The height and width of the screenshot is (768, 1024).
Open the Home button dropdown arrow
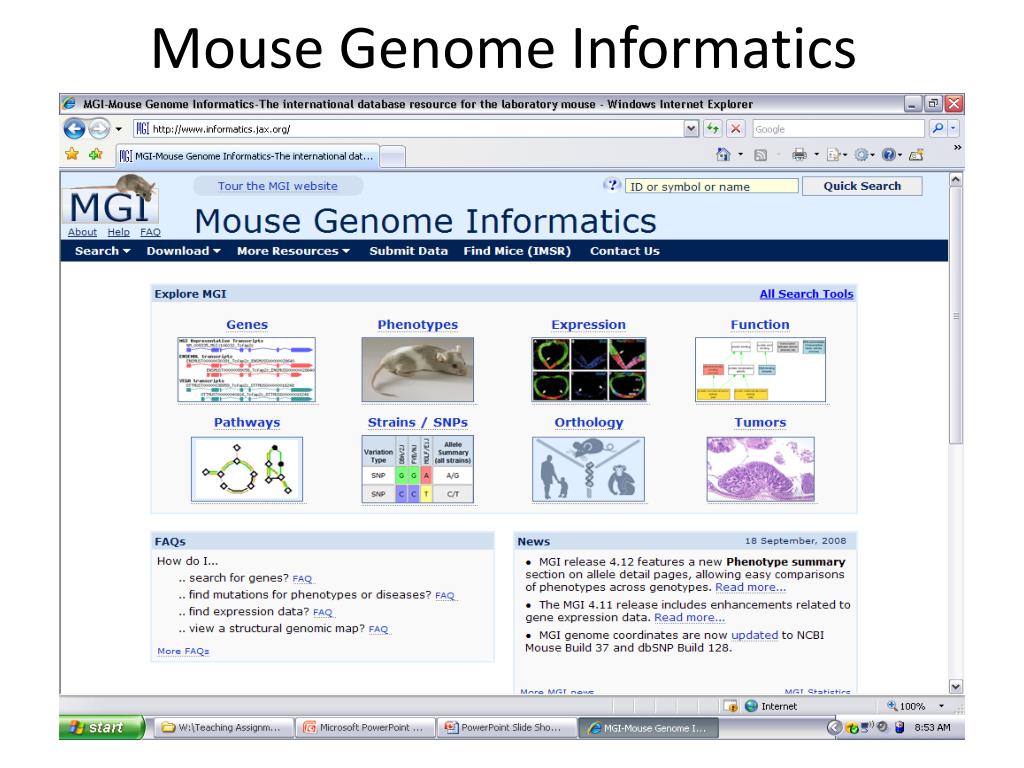[x=741, y=155]
